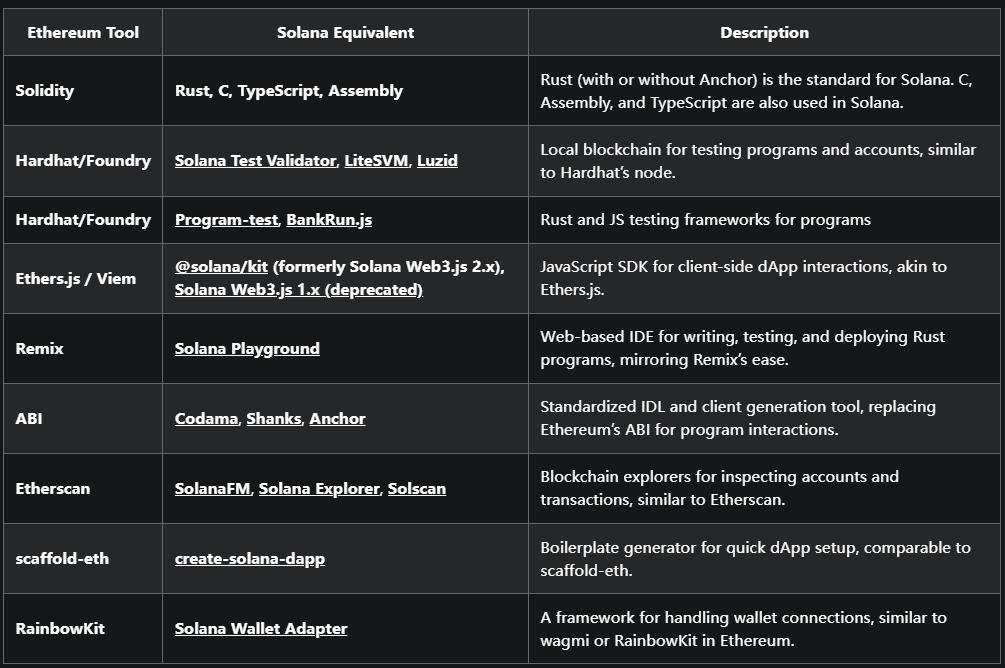Open the Anchor link
Viewport: 1005px width, 668px height.
337,418
